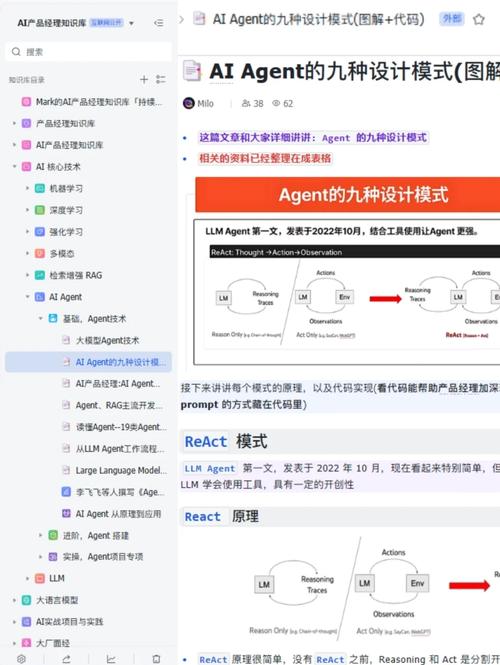Collapse the AI 核心技术 node arrow
The height and width of the screenshot is (665, 500).
pyautogui.click(x=14, y=167)
